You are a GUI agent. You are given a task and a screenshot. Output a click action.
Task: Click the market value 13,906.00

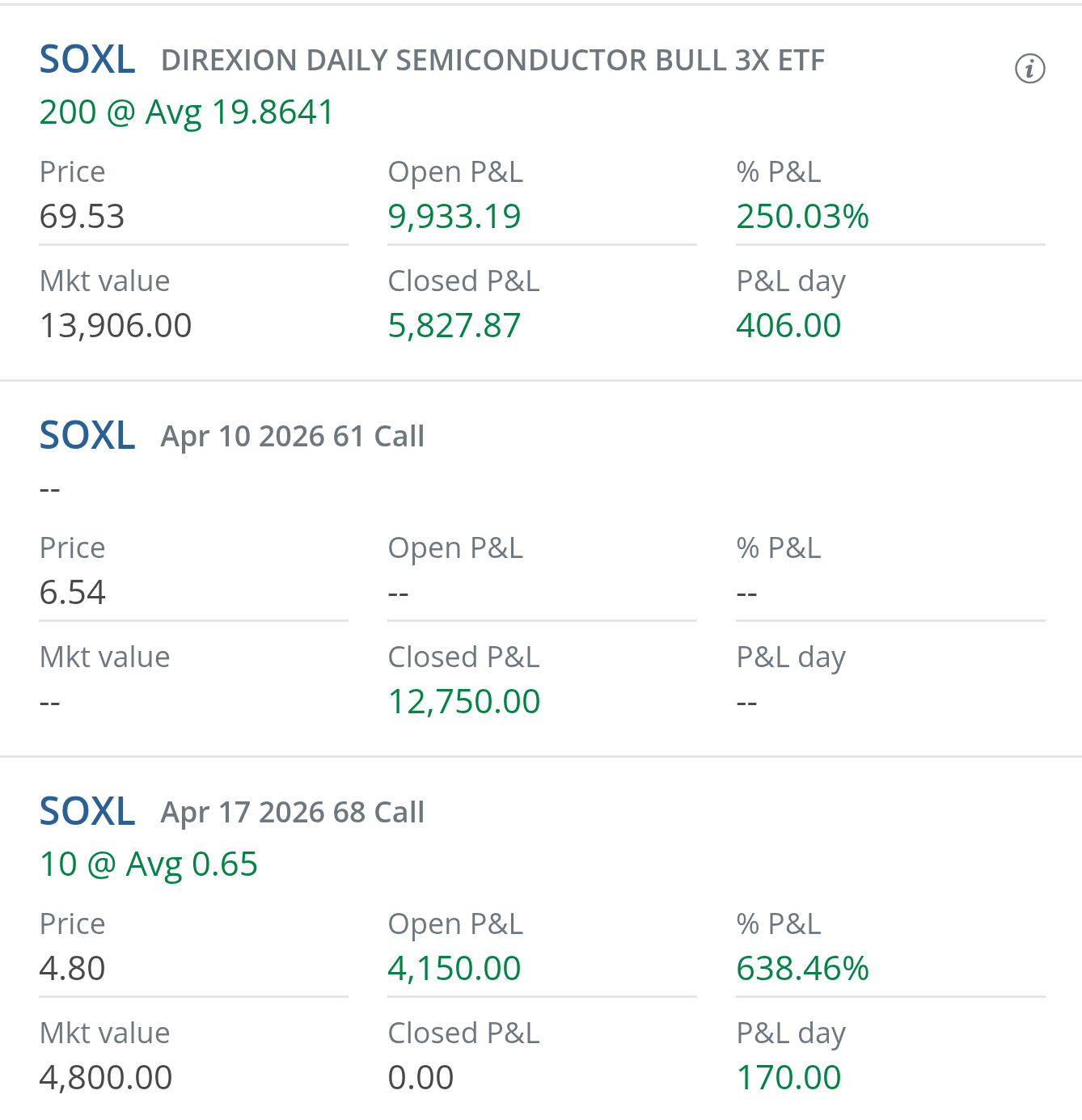click(116, 326)
